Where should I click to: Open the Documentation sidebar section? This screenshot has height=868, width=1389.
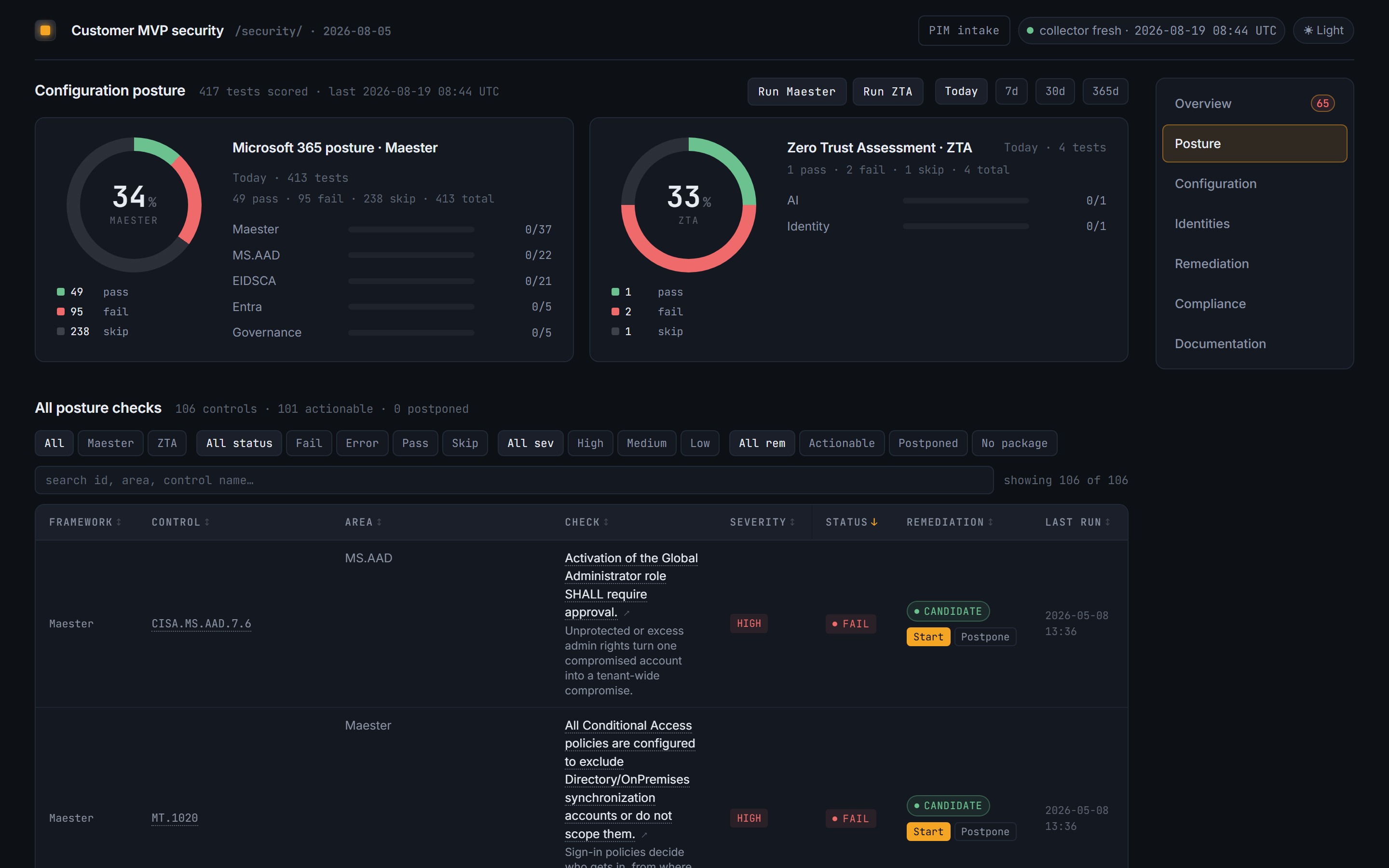point(1255,344)
